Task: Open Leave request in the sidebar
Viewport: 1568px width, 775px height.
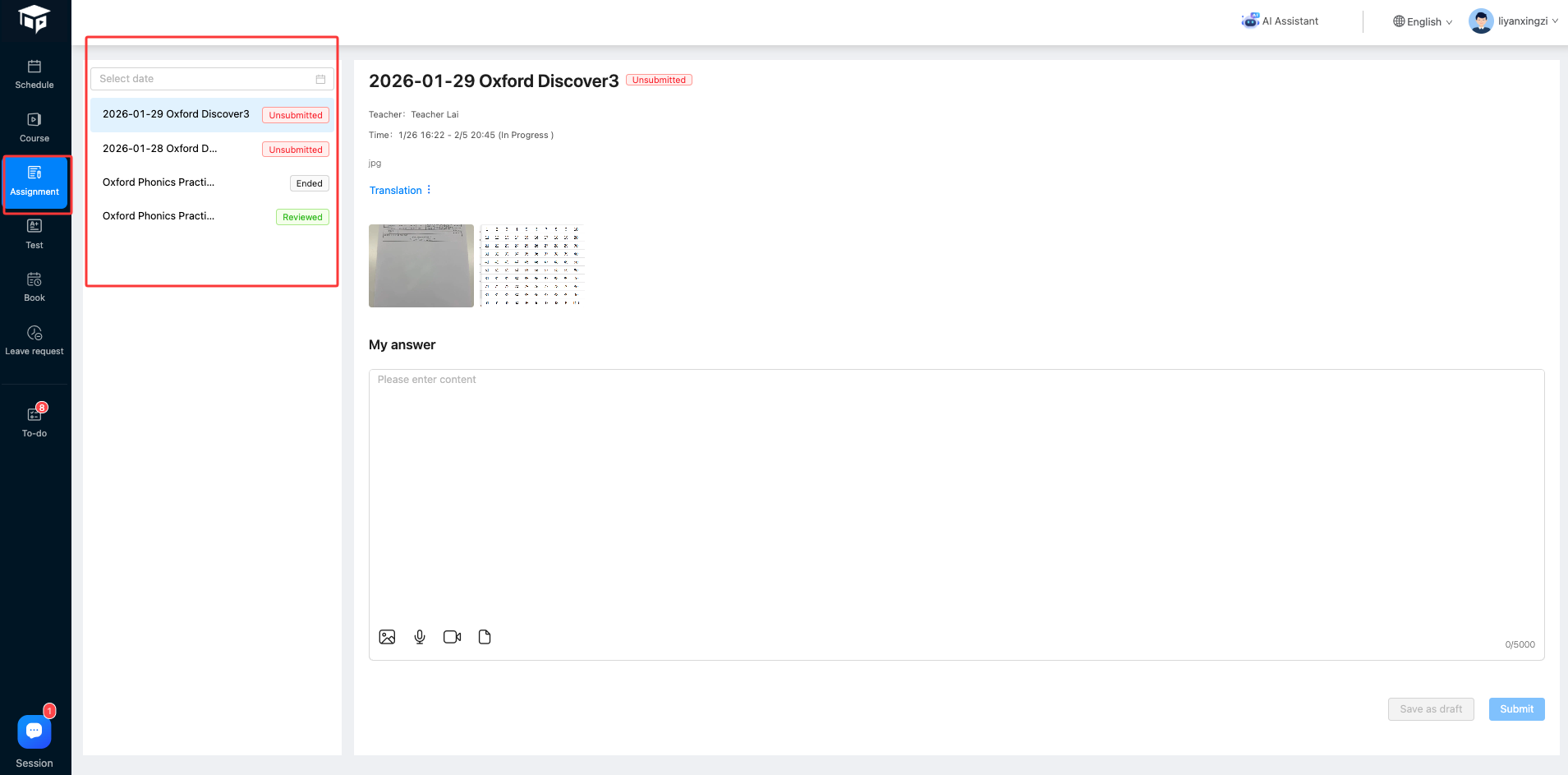Action: tap(34, 340)
